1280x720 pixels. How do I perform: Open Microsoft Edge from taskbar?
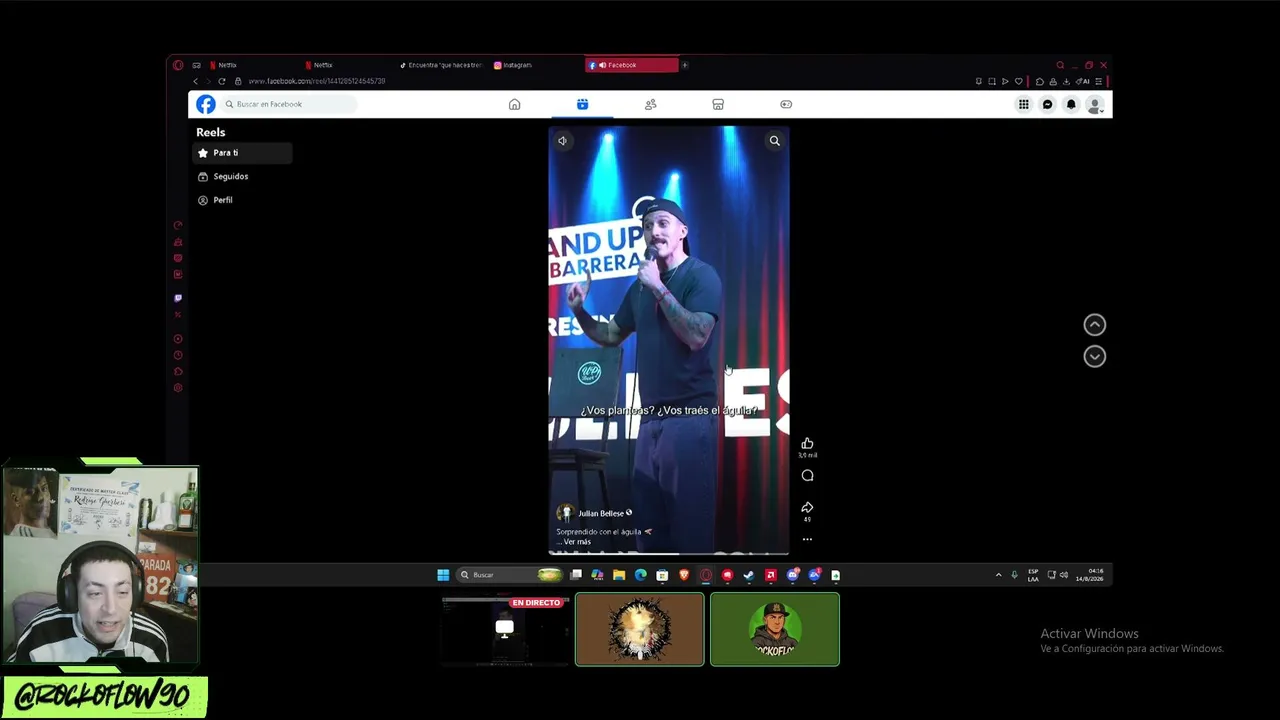pyautogui.click(x=640, y=575)
